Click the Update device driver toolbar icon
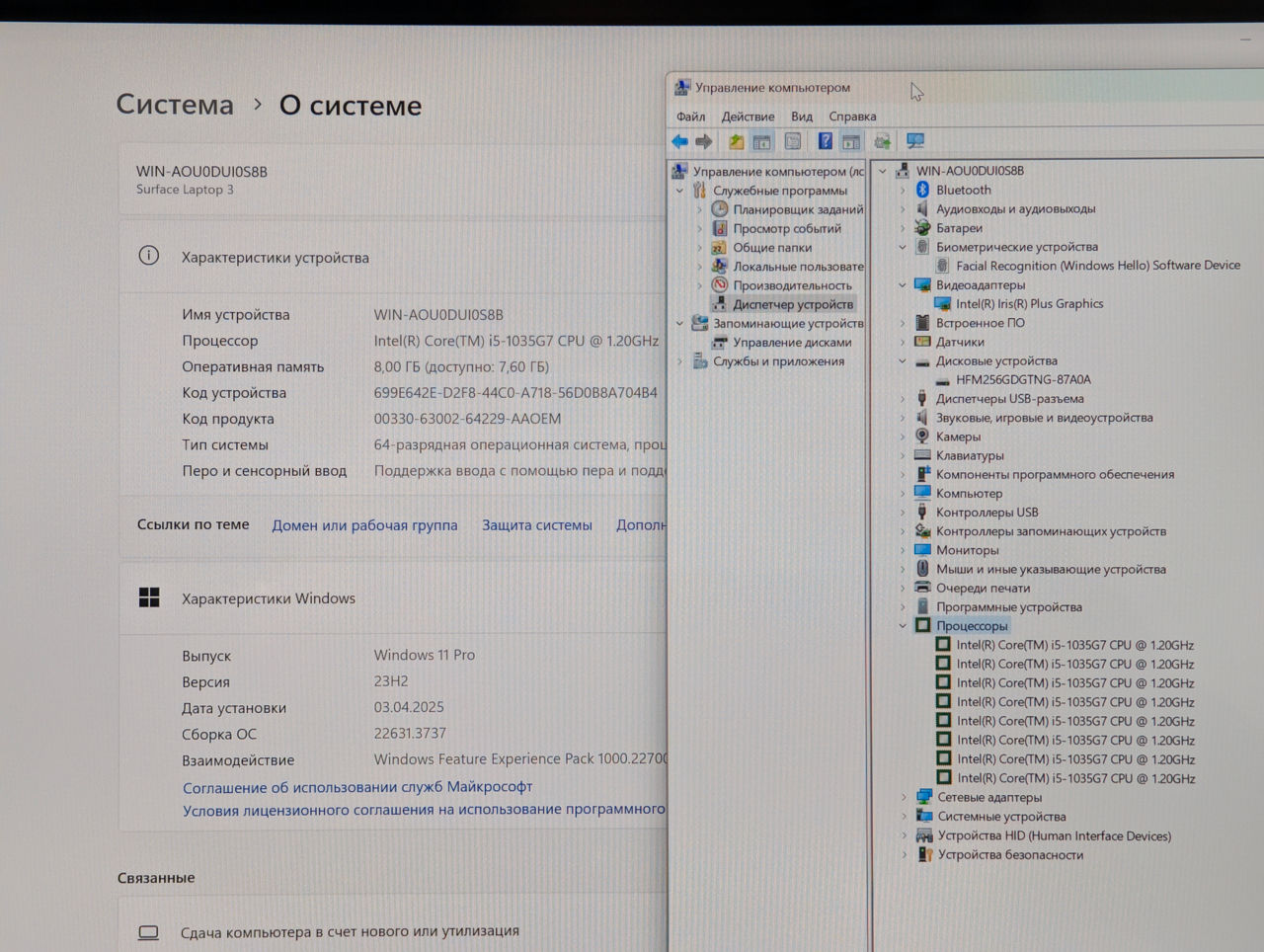The width and height of the screenshot is (1264, 952). click(883, 141)
